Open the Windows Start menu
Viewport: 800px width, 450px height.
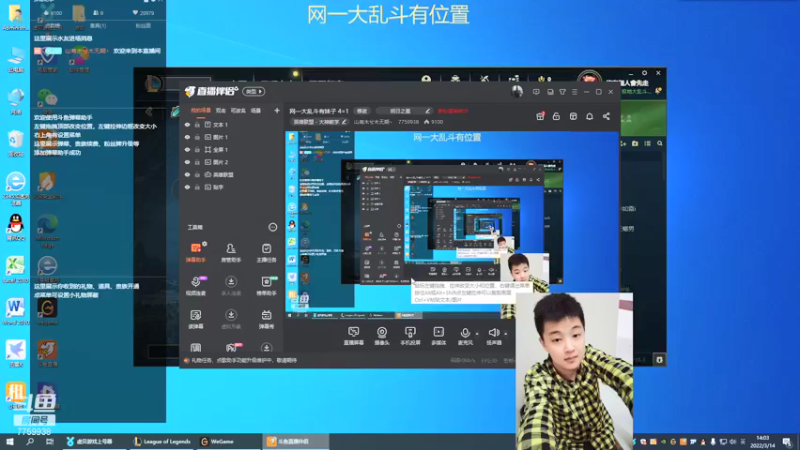pyautogui.click(x=10, y=441)
